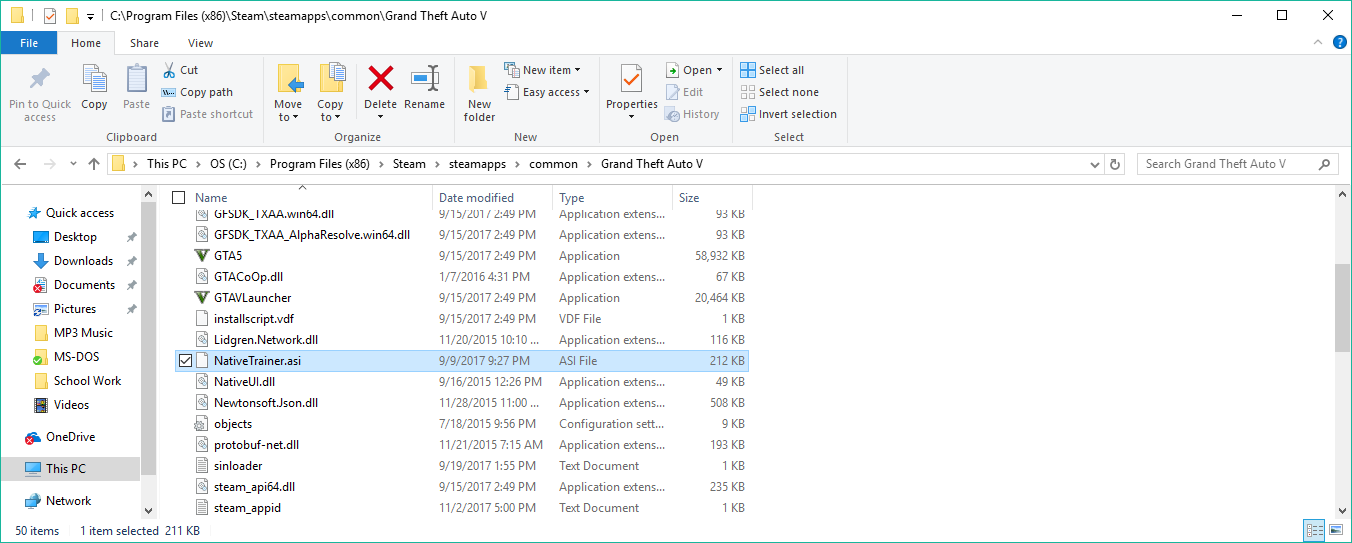The width and height of the screenshot is (1352, 543).
Task: Open Properties via the checkmark icon
Action: pyautogui.click(x=631, y=79)
